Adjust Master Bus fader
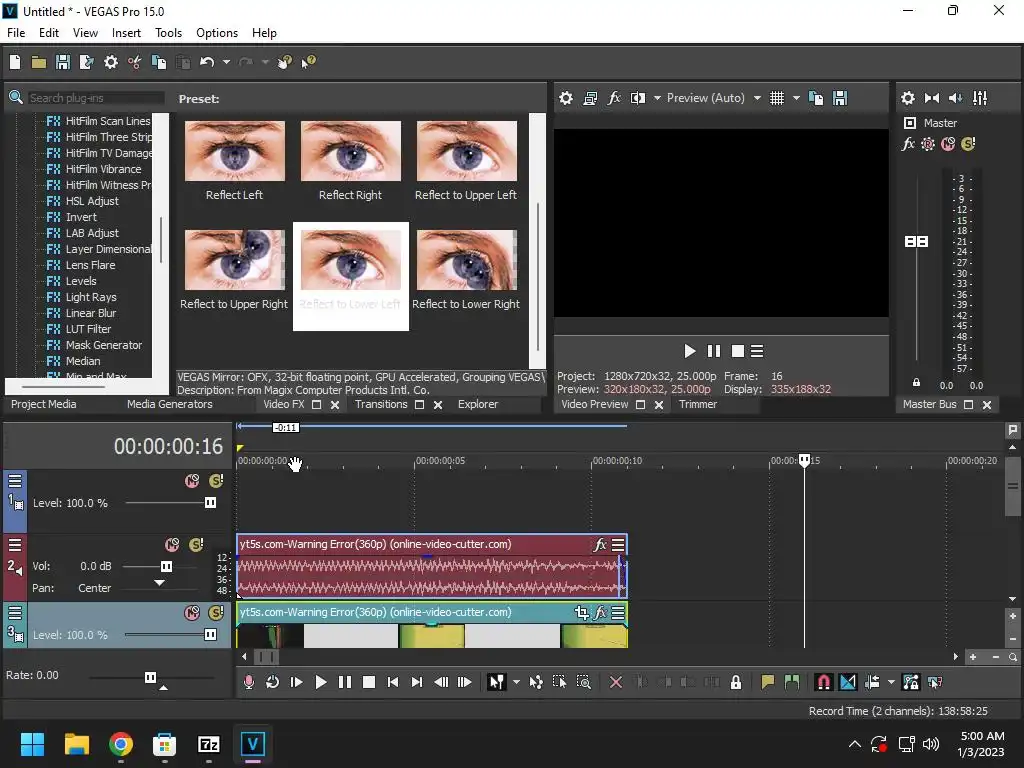Image resolution: width=1024 pixels, height=768 pixels. coord(916,242)
